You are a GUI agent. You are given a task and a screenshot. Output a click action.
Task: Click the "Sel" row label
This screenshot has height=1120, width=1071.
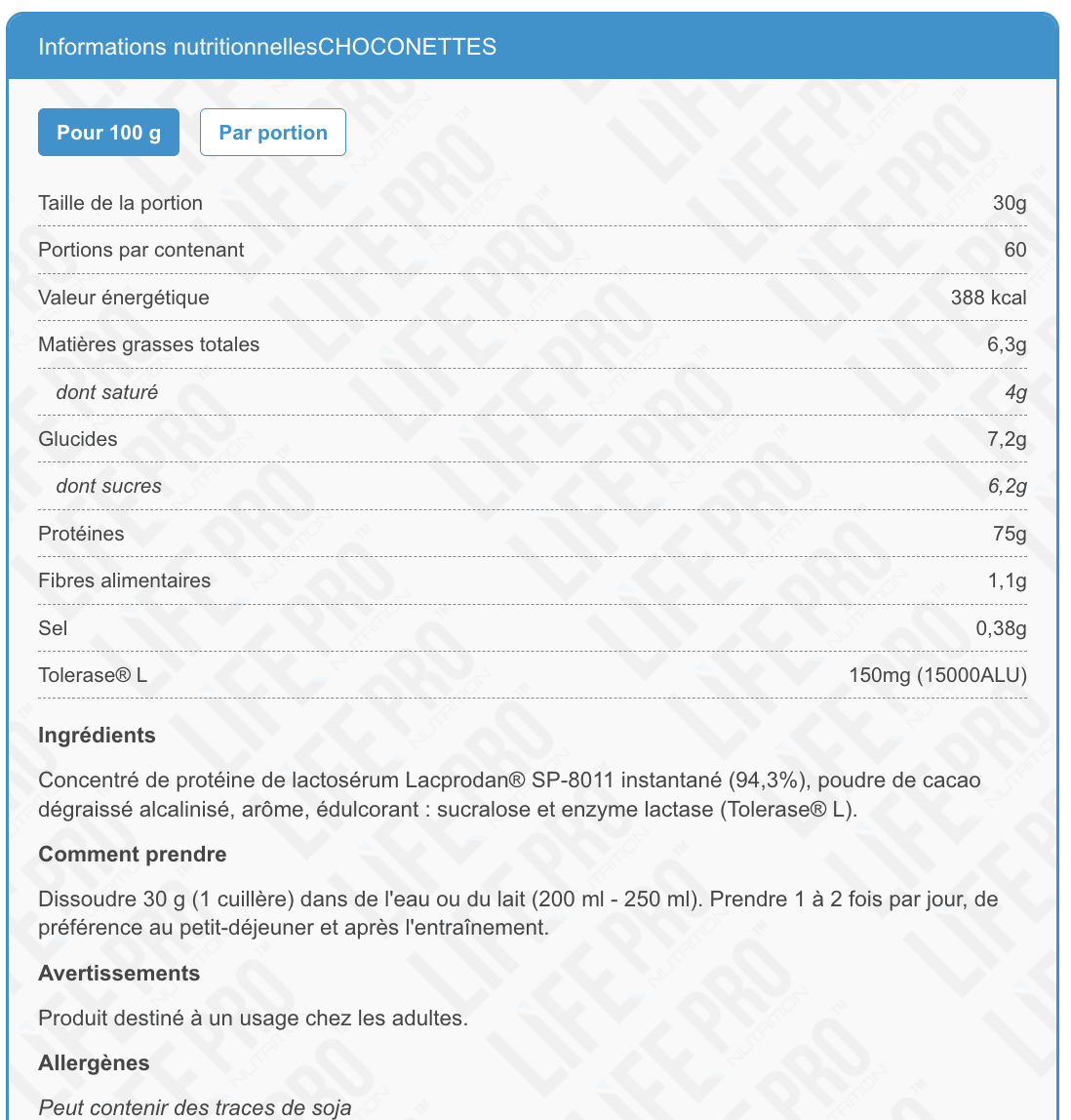(53, 628)
